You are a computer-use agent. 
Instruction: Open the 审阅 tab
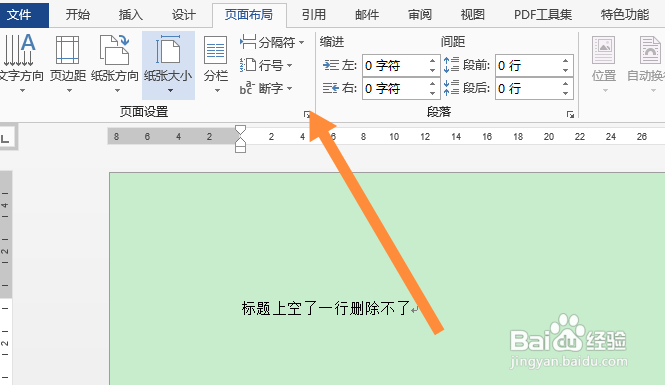click(x=420, y=15)
